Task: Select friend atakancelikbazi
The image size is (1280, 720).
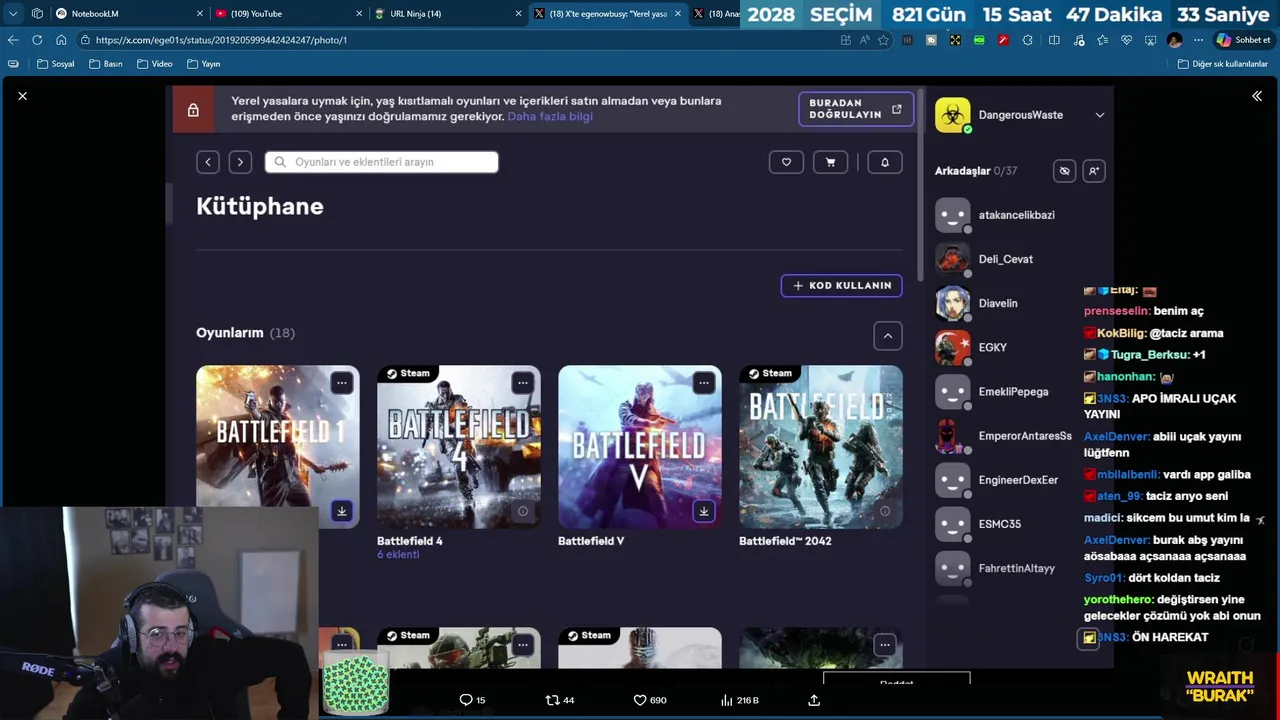Action: [1017, 215]
